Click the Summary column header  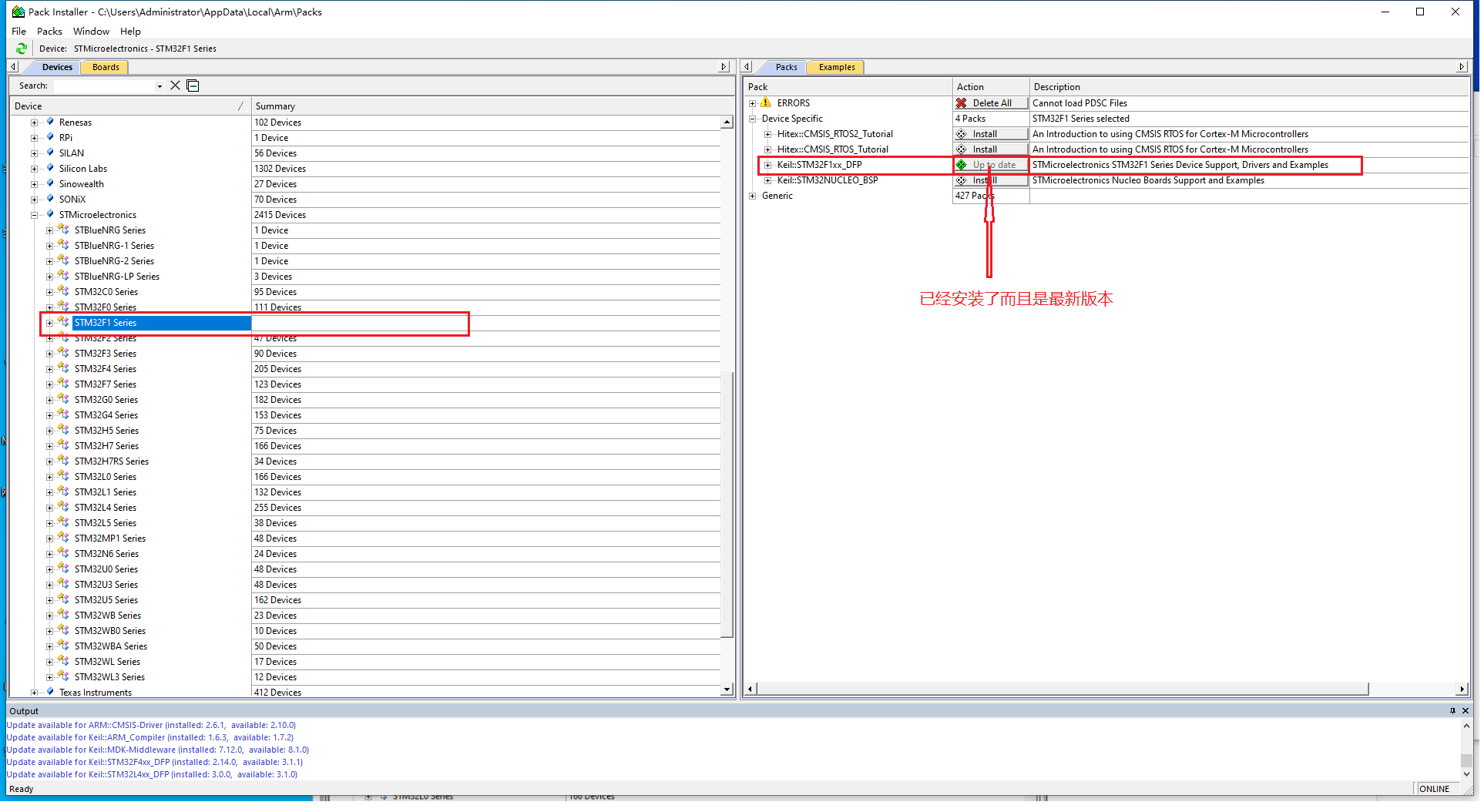coord(485,106)
